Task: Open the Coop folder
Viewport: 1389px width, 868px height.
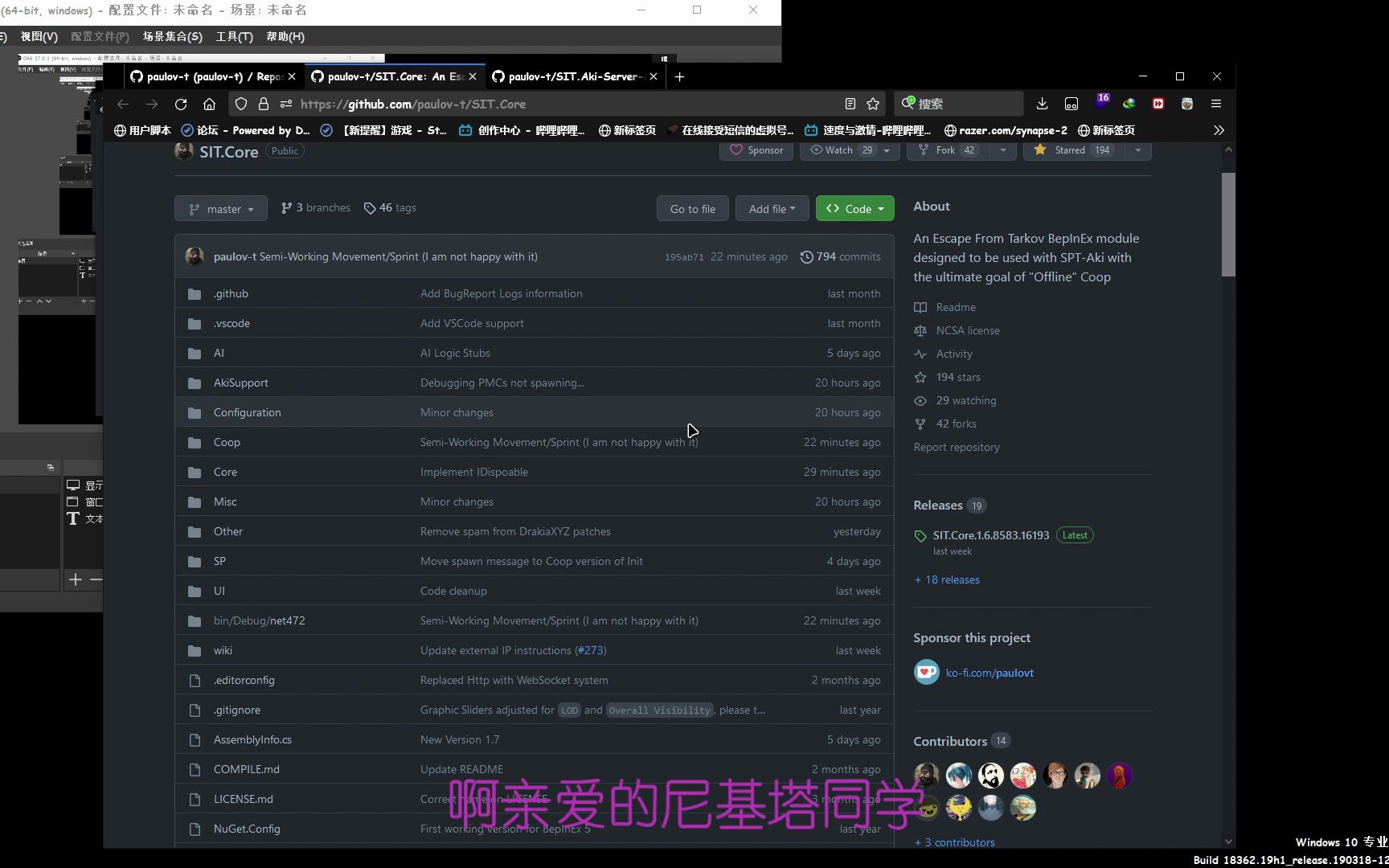Action: (227, 442)
